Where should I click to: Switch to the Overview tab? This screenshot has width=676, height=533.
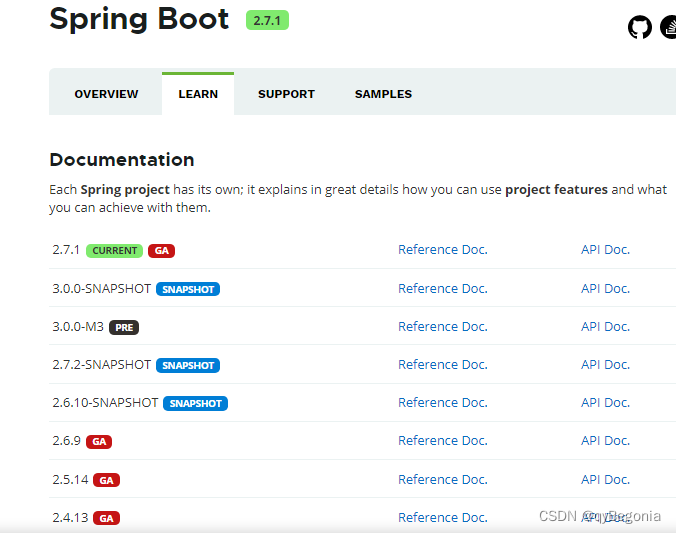(x=106, y=94)
